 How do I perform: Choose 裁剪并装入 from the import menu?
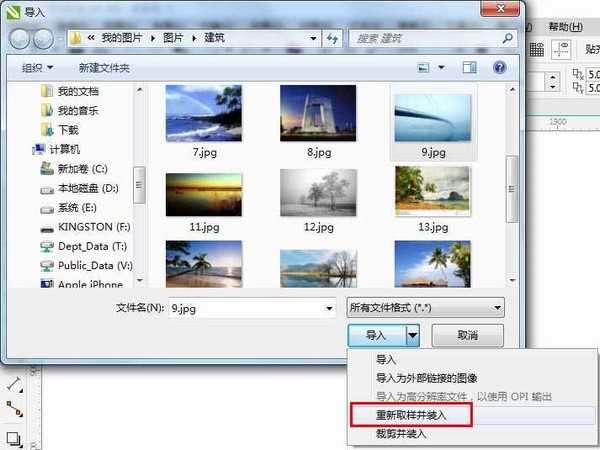pos(401,434)
